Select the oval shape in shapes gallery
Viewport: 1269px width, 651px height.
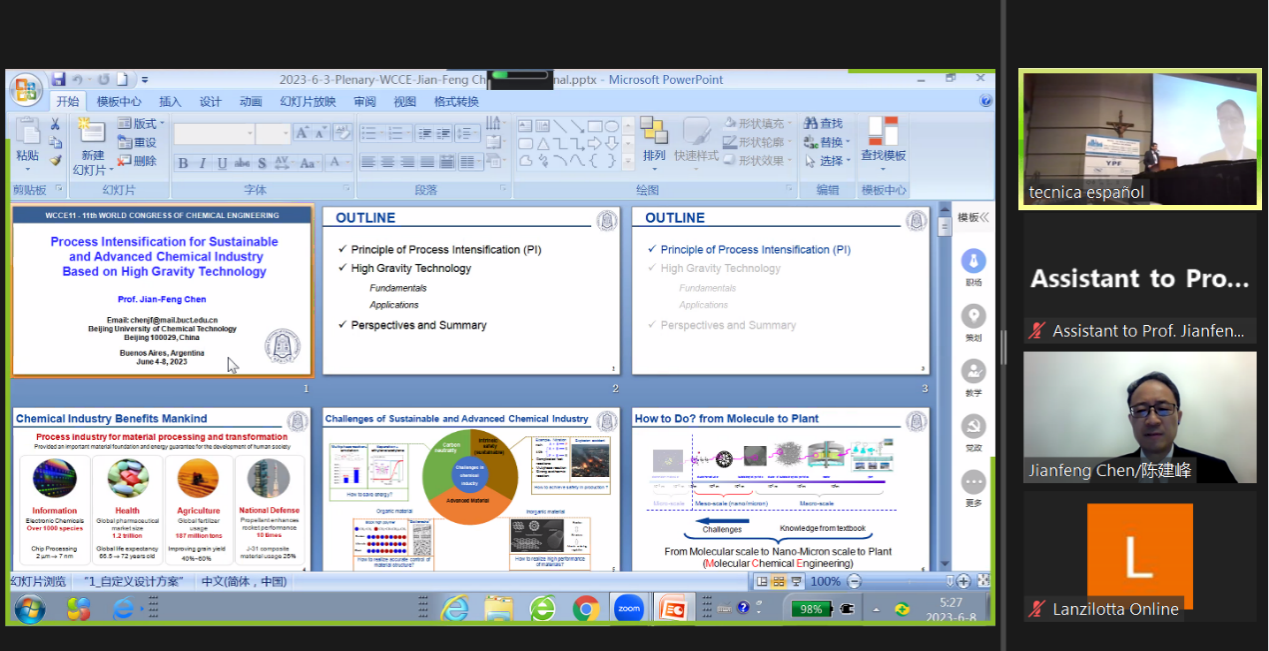611,126
